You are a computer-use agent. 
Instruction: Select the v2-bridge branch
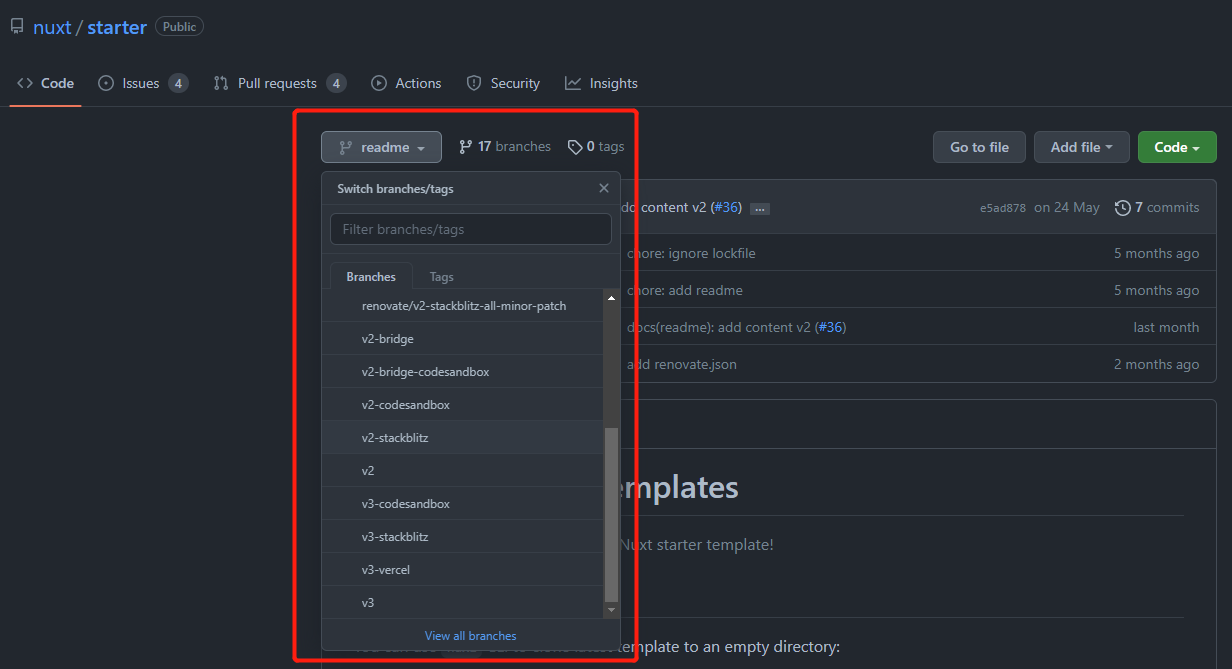463,339
